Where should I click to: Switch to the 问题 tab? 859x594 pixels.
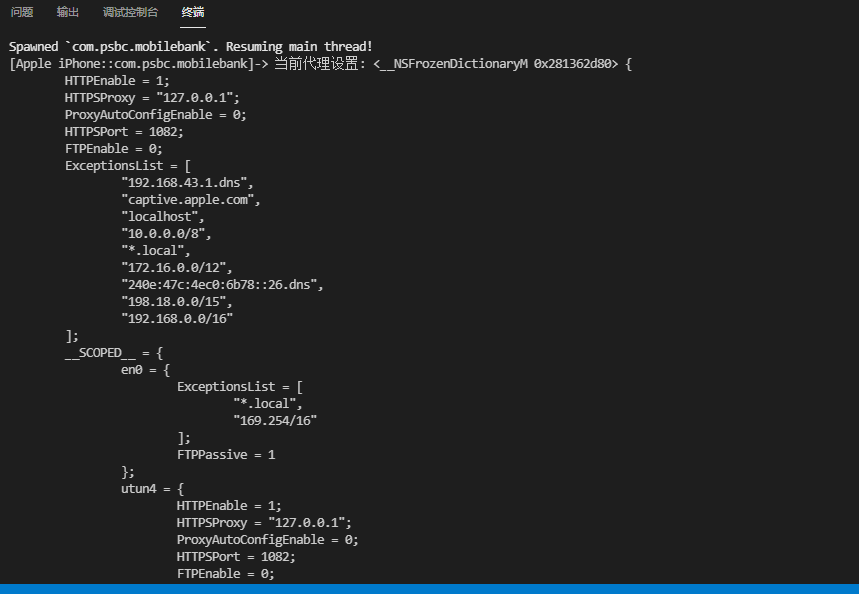tap(22, 12)
